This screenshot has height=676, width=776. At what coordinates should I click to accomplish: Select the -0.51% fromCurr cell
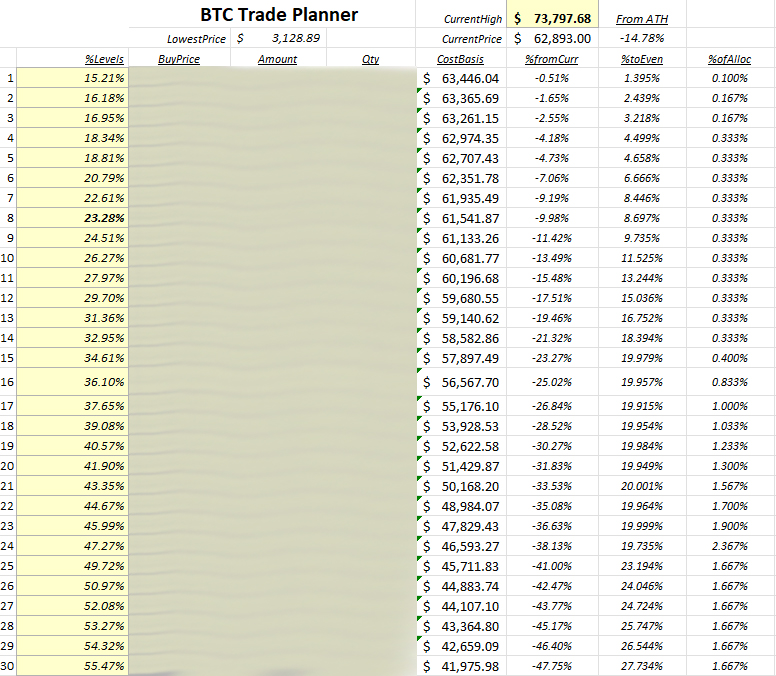[x=552, y=78]
